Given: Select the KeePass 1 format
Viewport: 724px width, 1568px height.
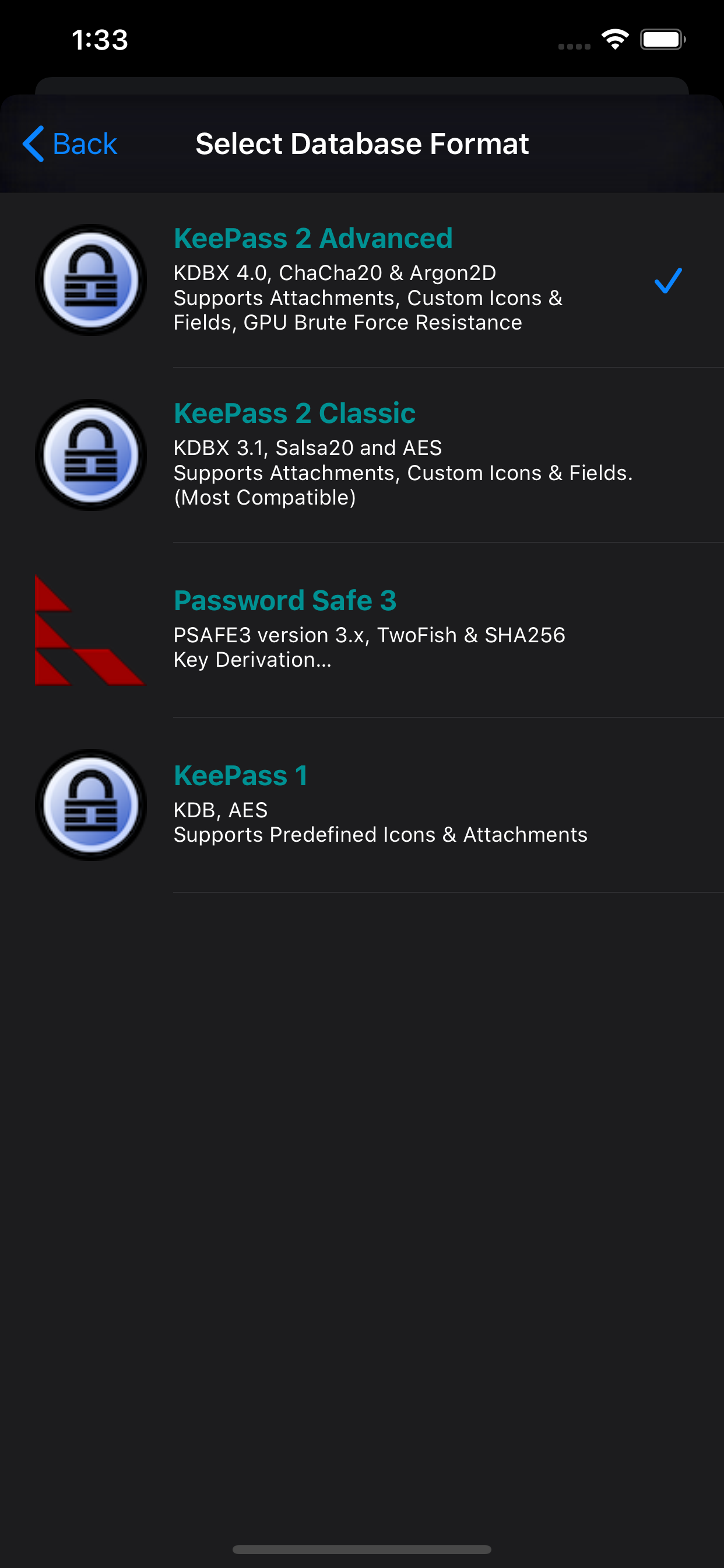Looking at the screenshot, I should (362, 804).
